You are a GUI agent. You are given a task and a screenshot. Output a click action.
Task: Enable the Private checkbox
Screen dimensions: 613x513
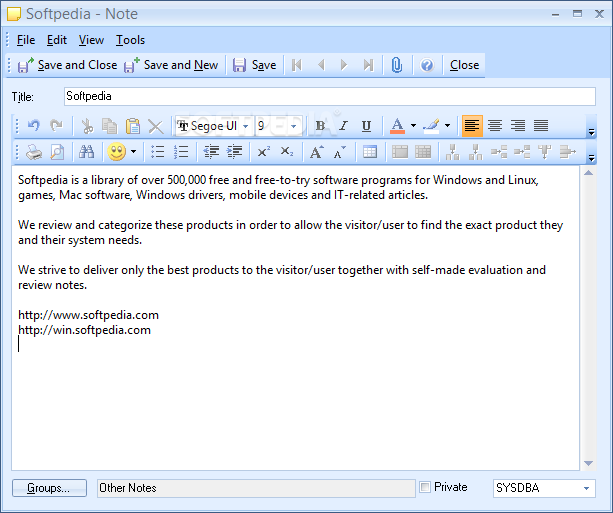click(425, 487)
